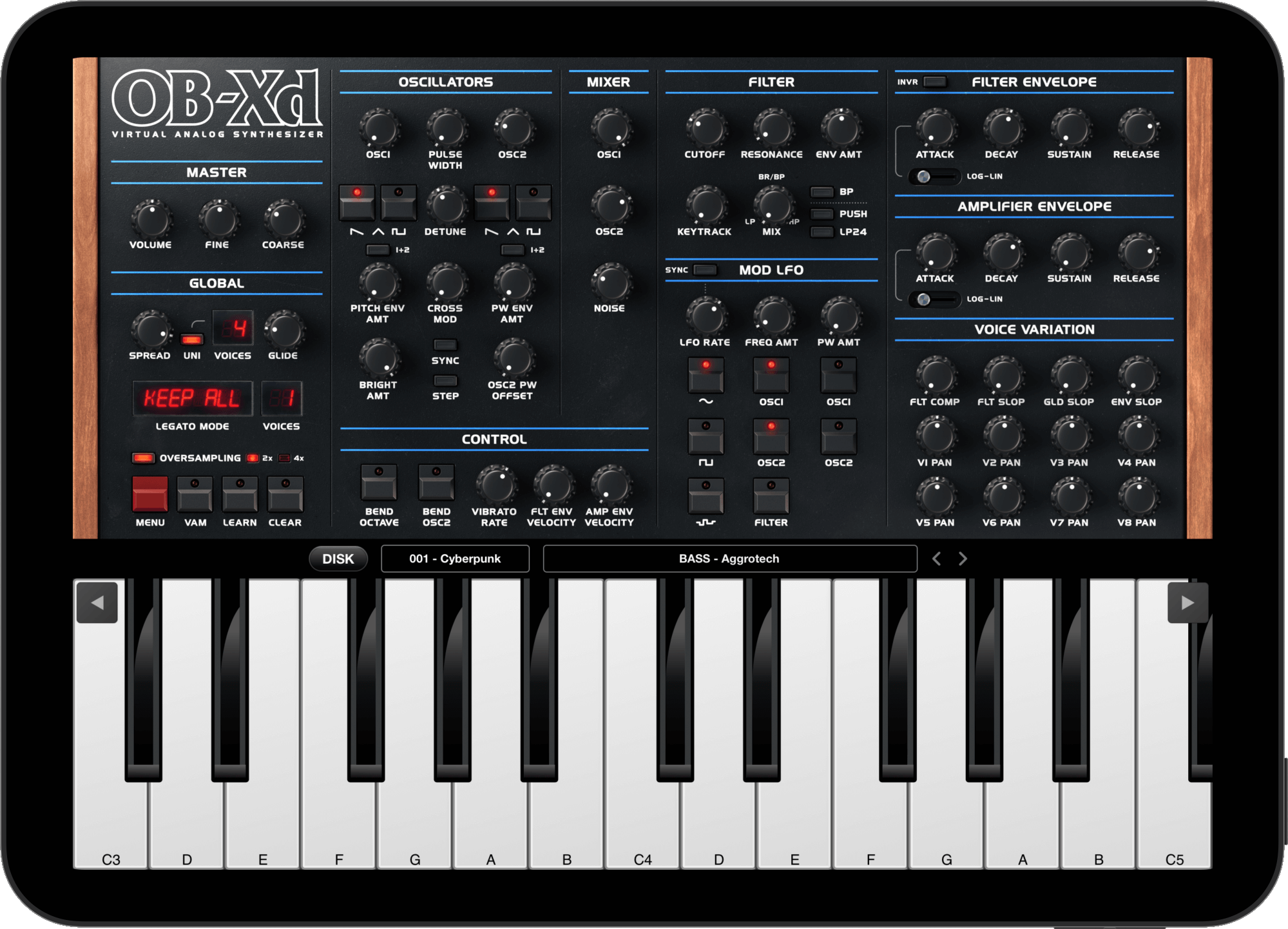Click the Cross Mod knob
Viewport: 1288px width, 929px height.
coord(446,282)
